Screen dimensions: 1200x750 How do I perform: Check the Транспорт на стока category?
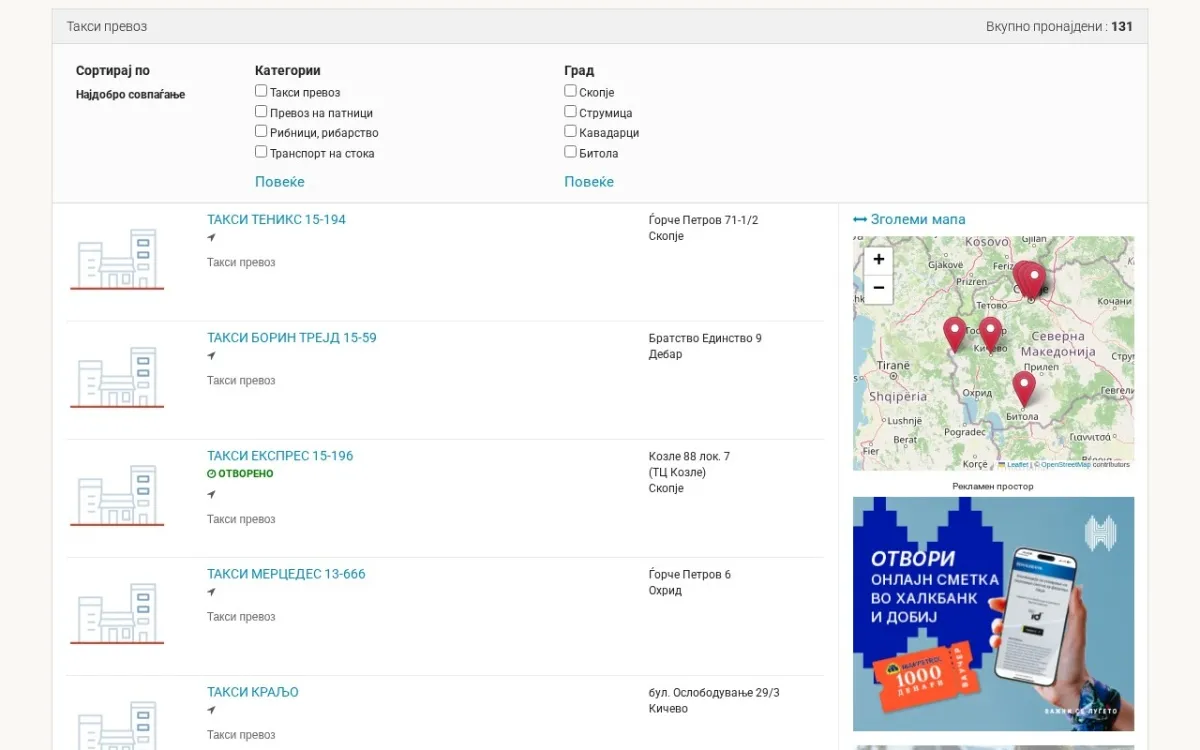[x=261, y=152]
